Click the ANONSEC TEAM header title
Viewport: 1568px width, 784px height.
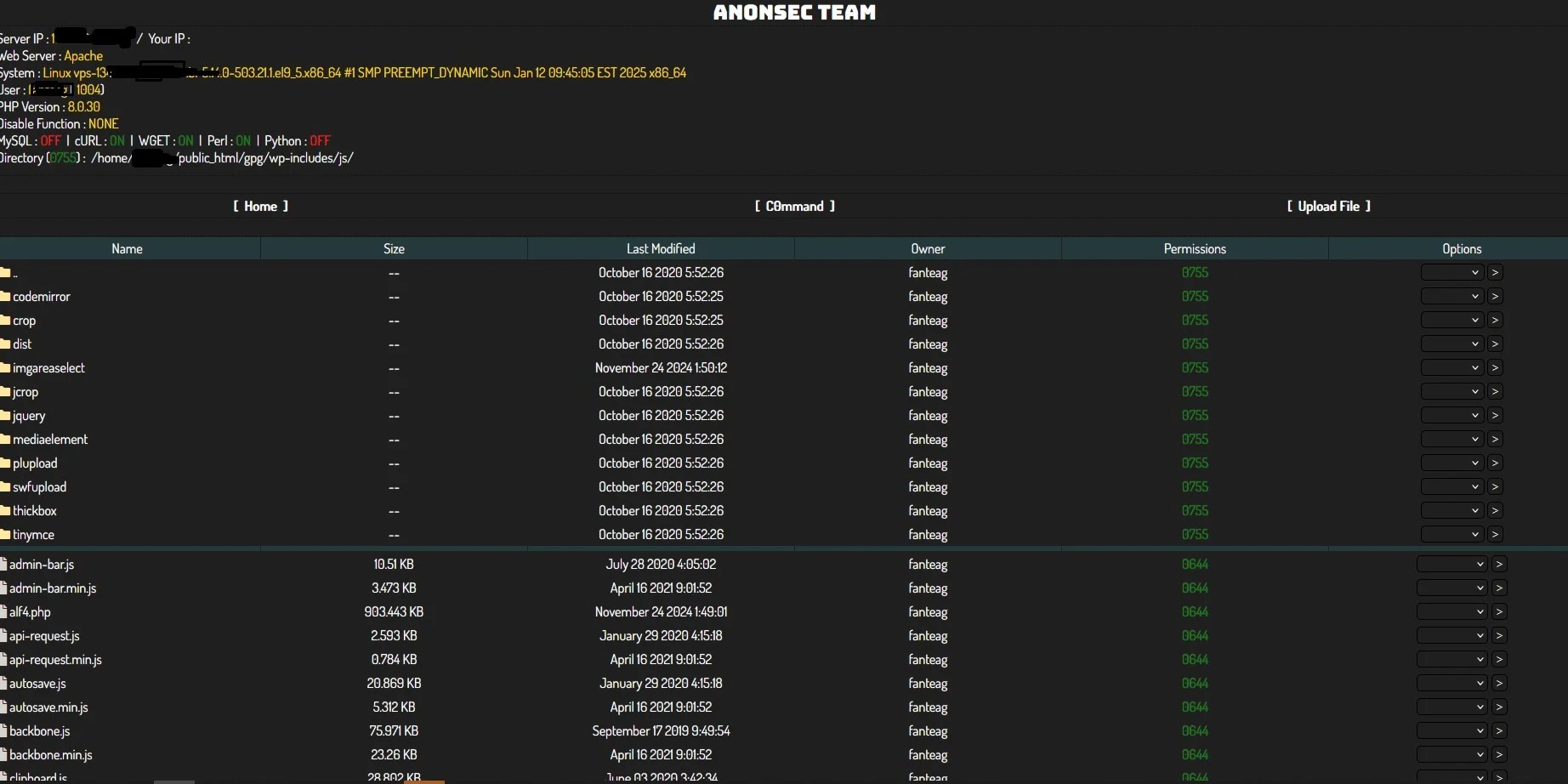pyautogui.click(x=793, y=13)
